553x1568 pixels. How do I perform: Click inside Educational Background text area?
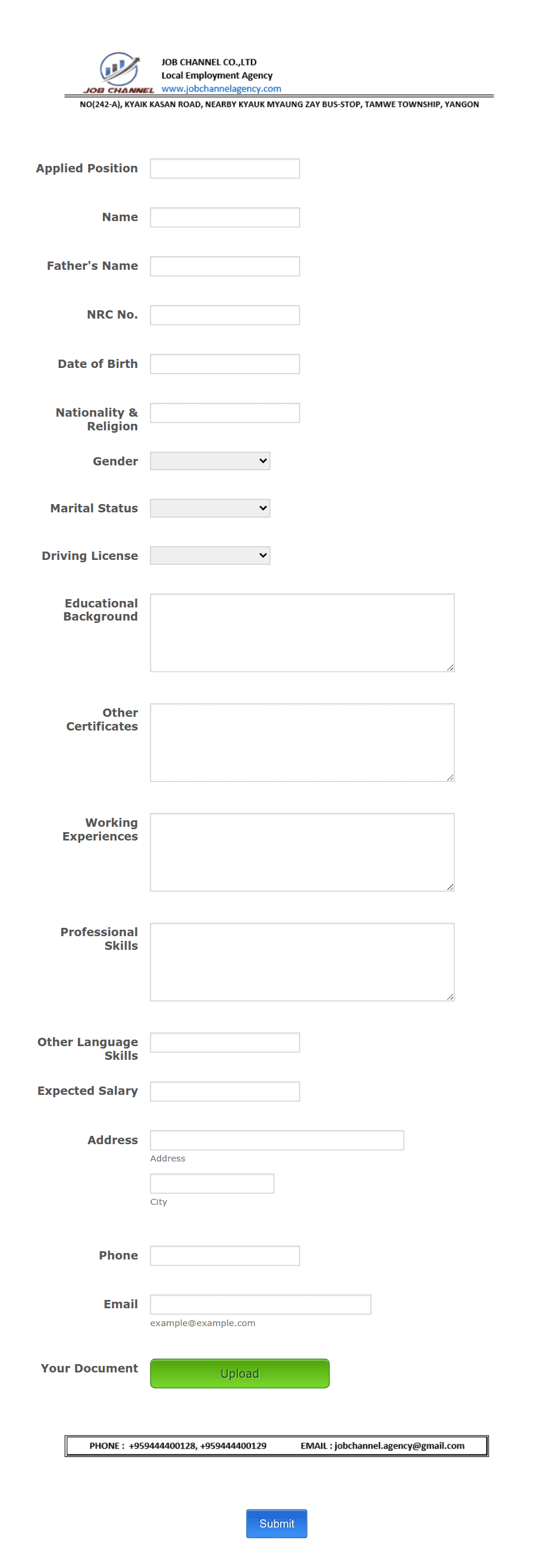(x=302, y=632)
